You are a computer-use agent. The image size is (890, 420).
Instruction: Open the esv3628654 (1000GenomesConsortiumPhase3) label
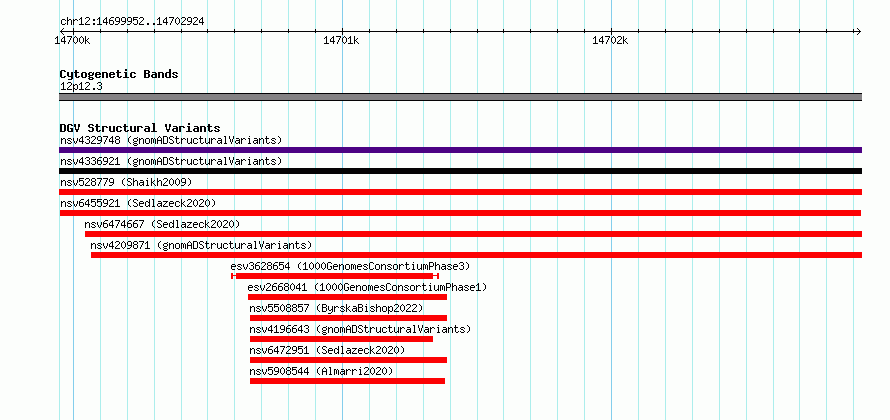click(351, 266)
